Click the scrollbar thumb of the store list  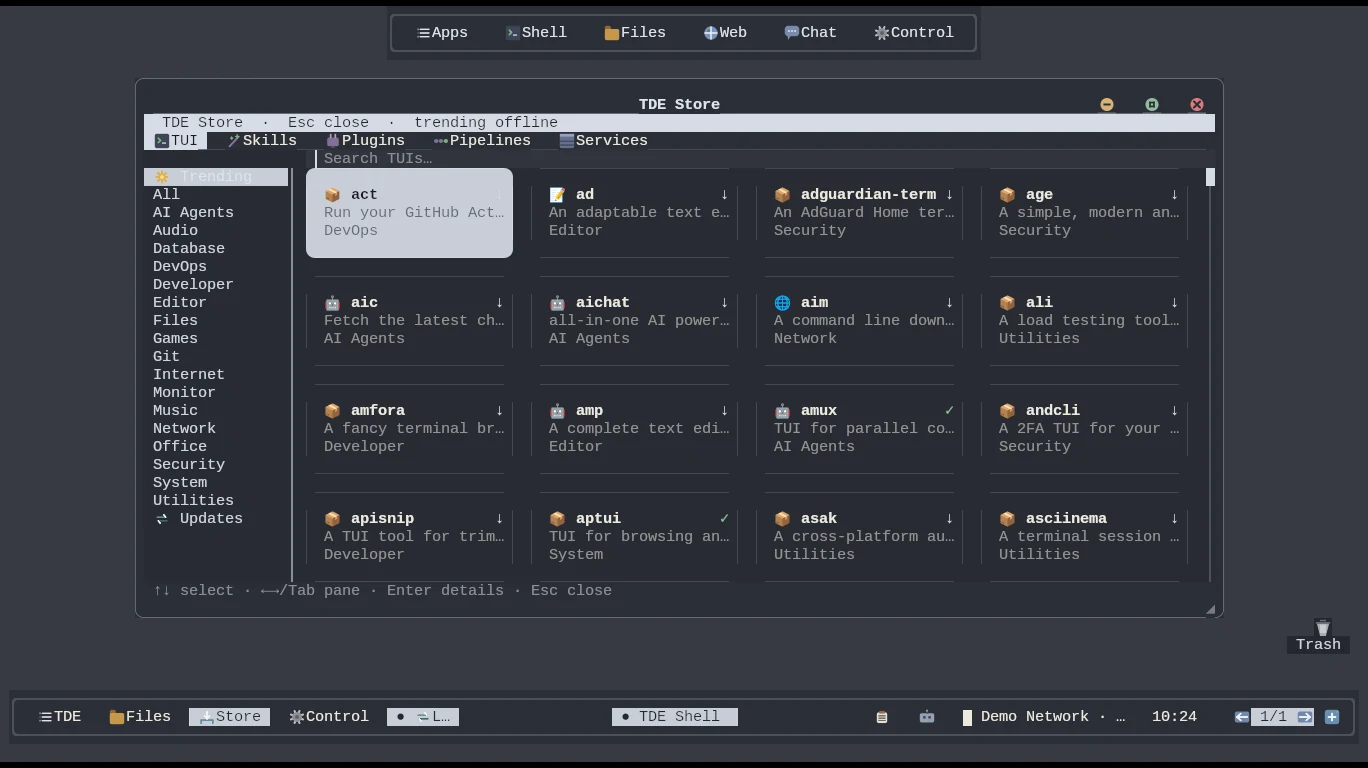[x=1210, y=177]
